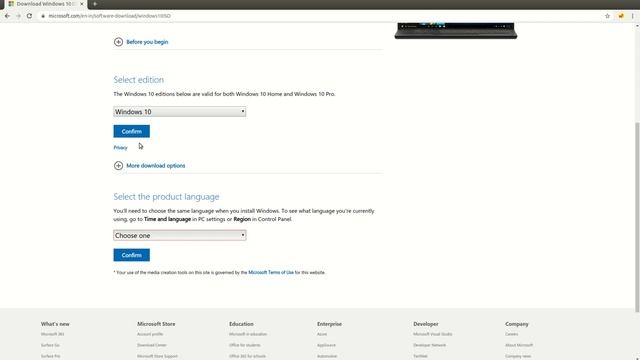View site security padlock info
640x360 pixels.
pos(43,16)
